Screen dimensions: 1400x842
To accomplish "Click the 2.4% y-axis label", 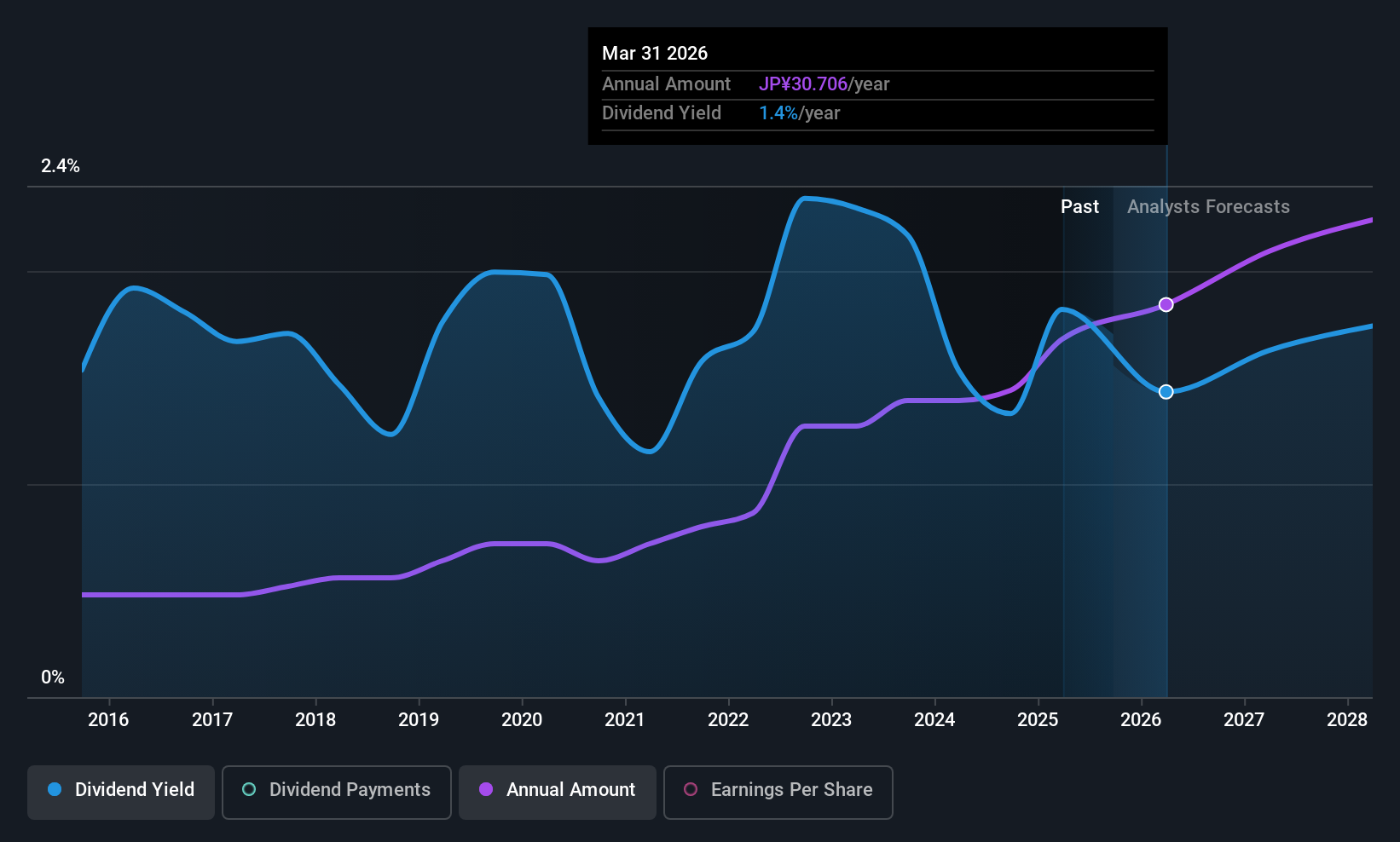I will 61,166.
